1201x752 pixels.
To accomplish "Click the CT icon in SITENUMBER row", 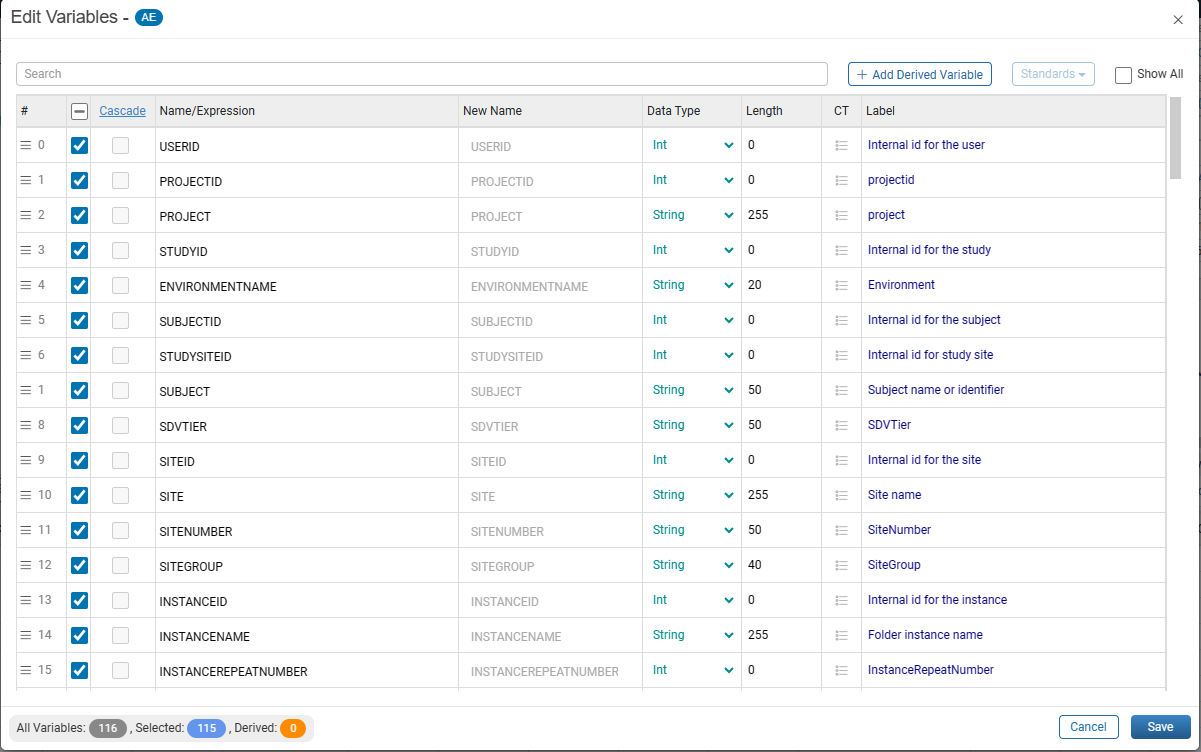I will point(841,530).
